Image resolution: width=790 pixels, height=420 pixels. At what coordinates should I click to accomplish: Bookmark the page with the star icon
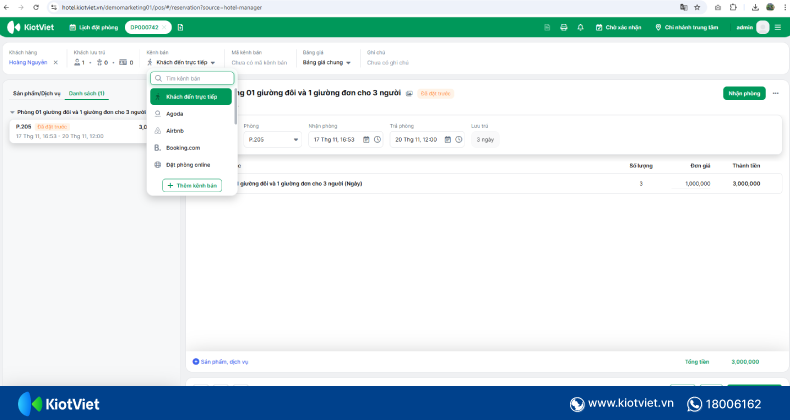tap(697, 8)
